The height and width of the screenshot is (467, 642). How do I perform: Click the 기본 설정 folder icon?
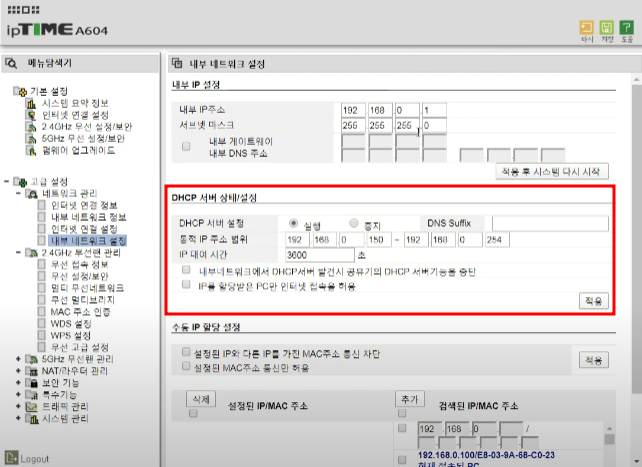click(20, 91)
